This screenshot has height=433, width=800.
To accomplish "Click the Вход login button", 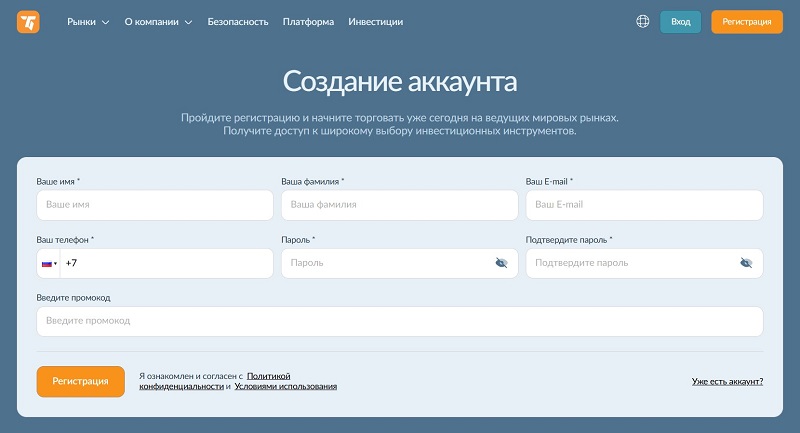I will pos(680,21).
